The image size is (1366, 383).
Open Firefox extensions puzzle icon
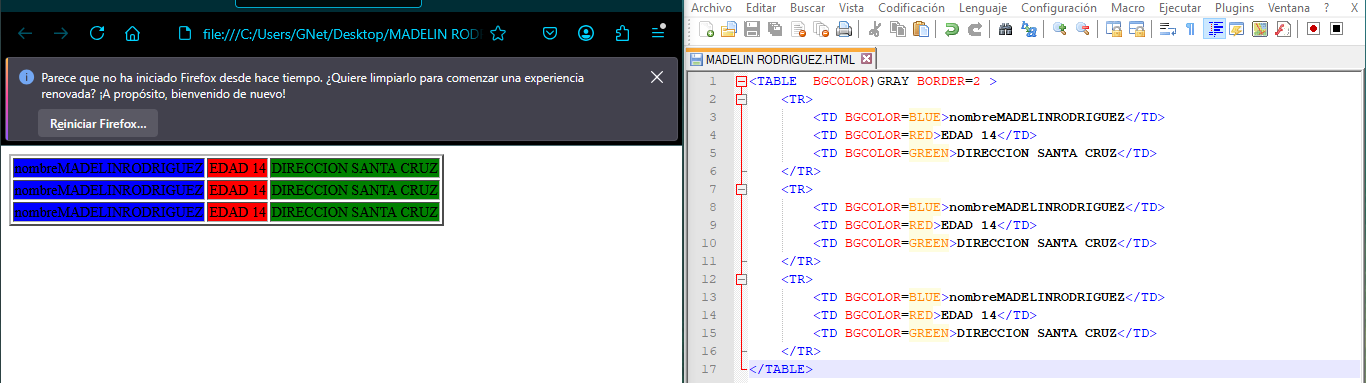click(x=622, y=33)
